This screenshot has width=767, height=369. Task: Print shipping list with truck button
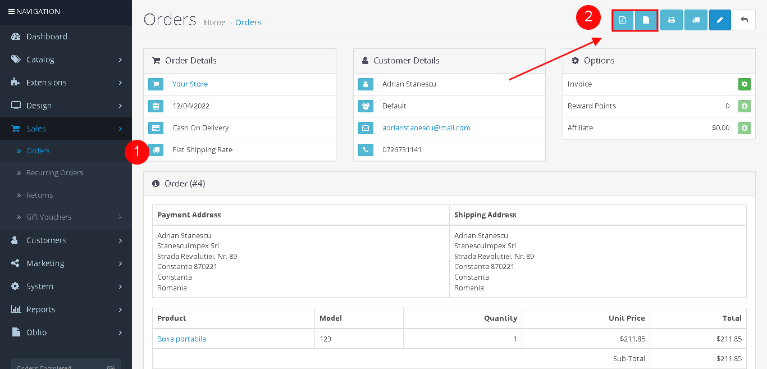pyautogui.click(x=696, y=20)
